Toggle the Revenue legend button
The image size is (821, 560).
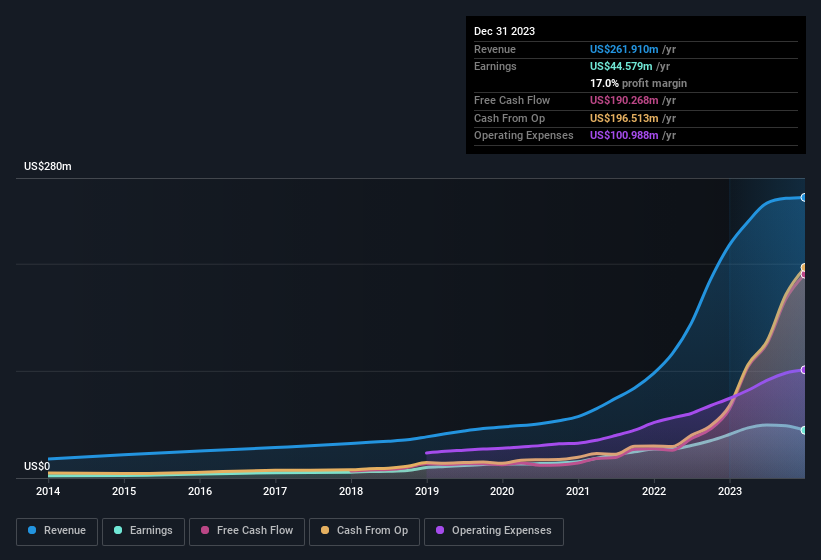(57, 531)
